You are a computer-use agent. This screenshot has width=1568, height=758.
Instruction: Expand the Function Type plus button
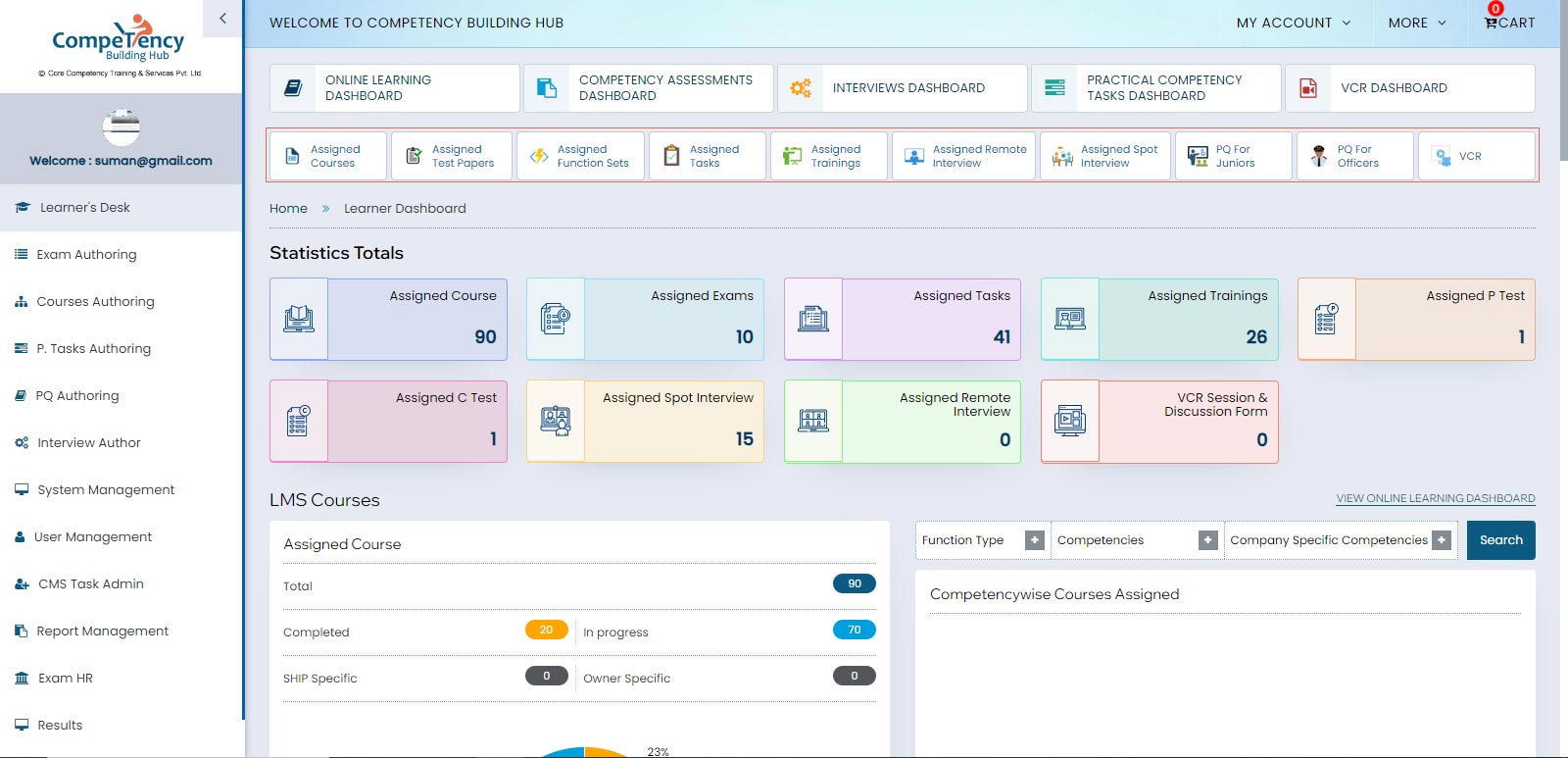tap(1034, 540)
